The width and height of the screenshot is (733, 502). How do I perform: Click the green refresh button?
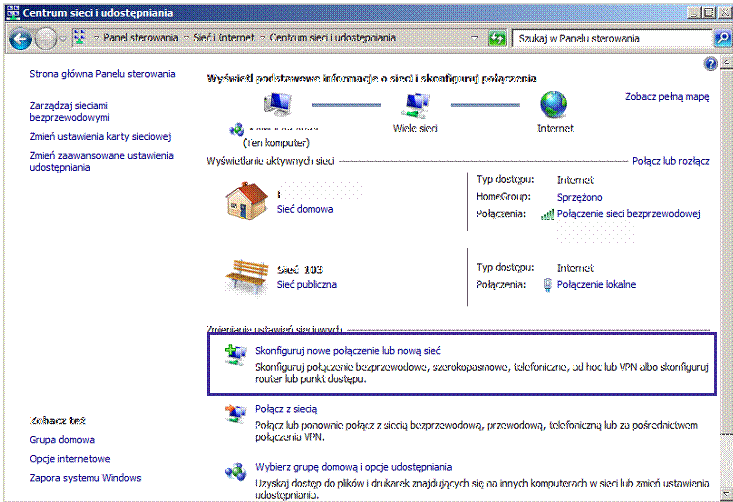497,38
